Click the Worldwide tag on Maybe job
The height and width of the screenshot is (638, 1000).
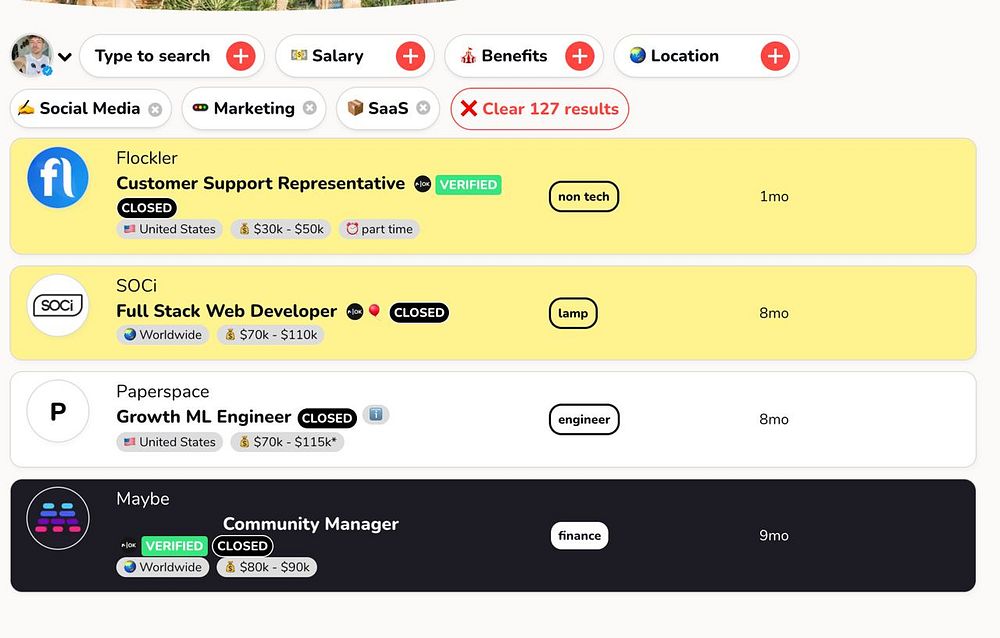click(x=163, y=567)
